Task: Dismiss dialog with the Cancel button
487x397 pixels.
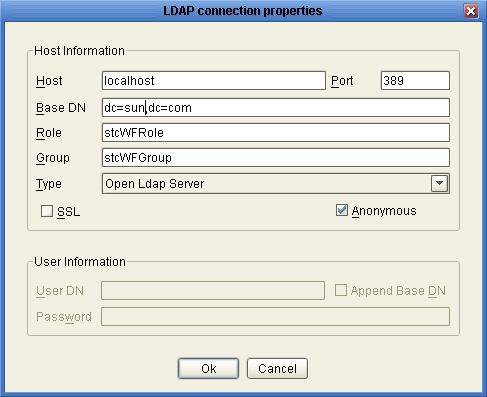Action: (x=277, y=368)
